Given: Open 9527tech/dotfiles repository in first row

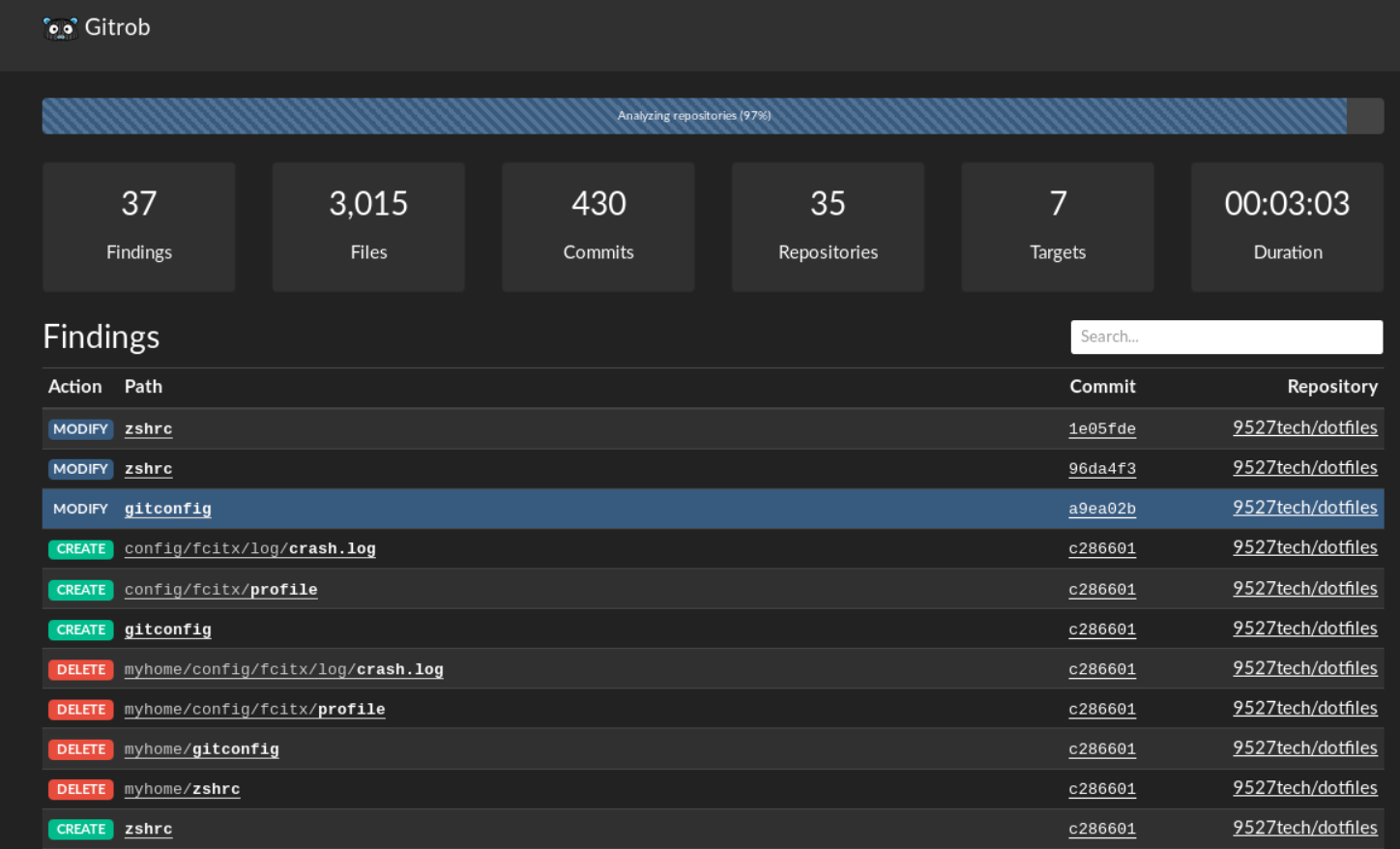Looking at the screenshot, I should 1304,427.
